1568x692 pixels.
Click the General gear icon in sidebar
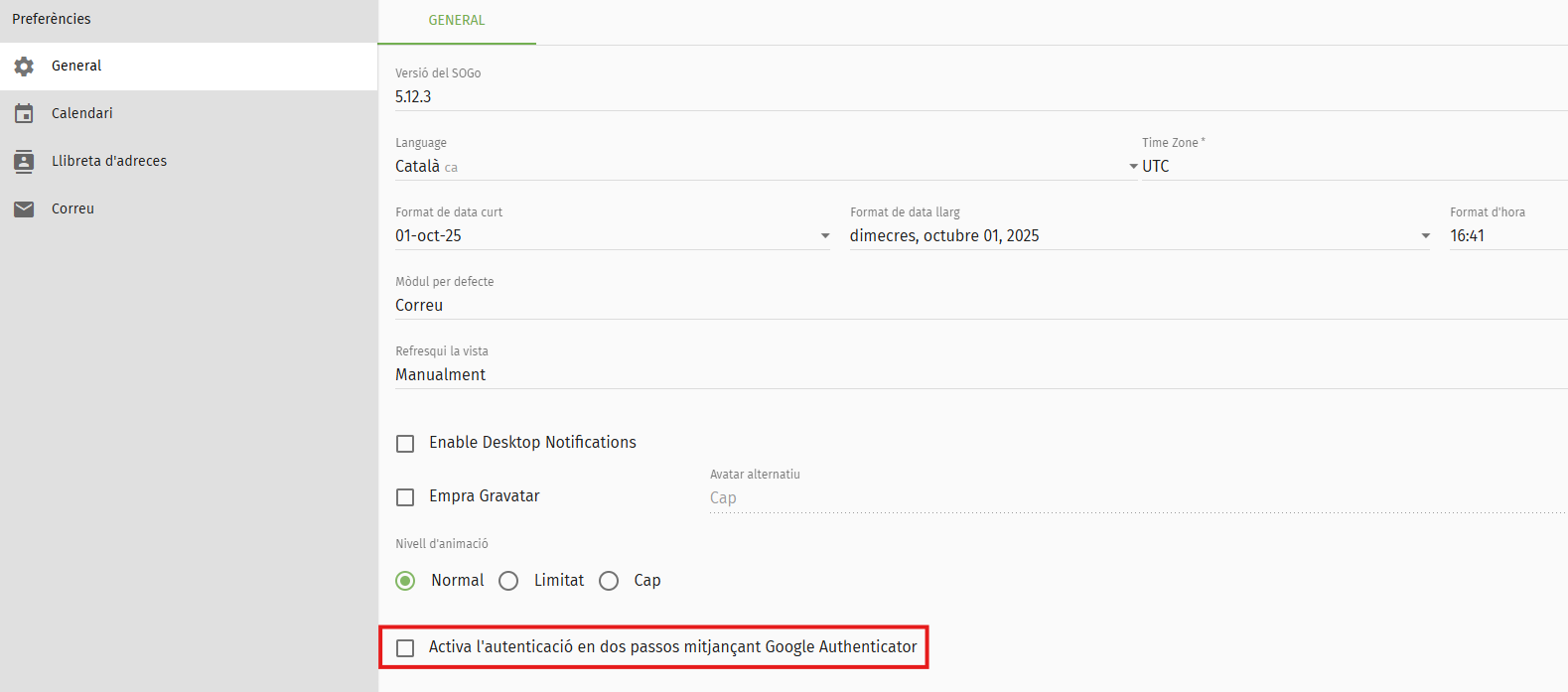coord(24,67)
